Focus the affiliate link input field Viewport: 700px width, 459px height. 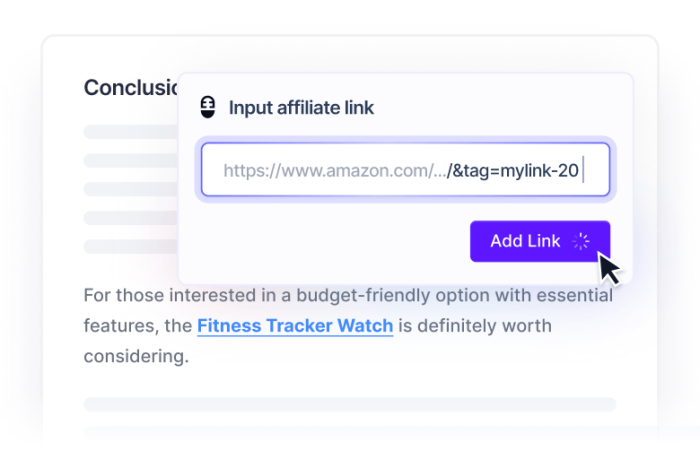click(404, 170)
